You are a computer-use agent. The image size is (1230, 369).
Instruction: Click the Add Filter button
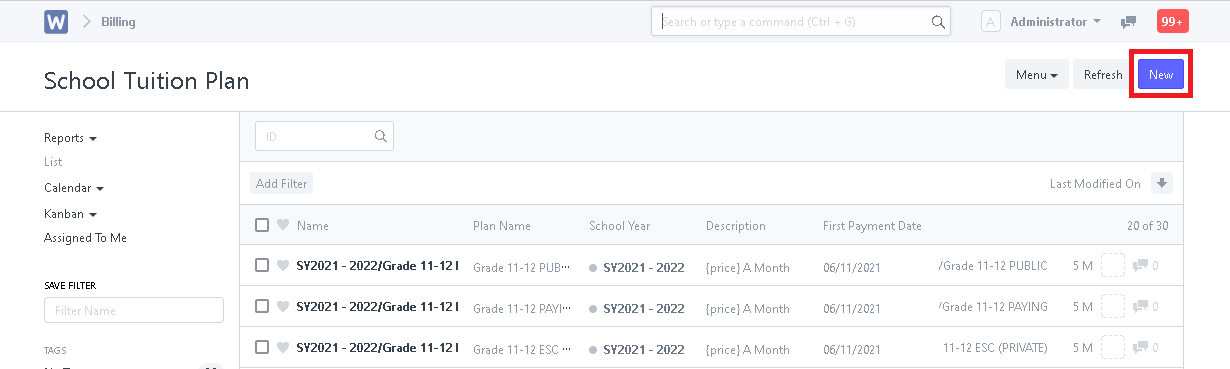coord(281,183)
